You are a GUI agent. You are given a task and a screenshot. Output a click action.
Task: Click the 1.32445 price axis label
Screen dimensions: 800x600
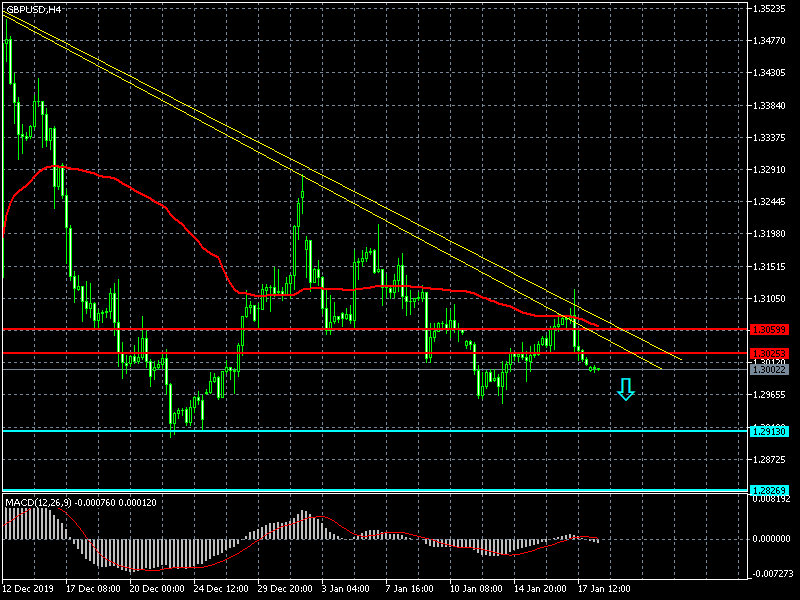(769, 202)
